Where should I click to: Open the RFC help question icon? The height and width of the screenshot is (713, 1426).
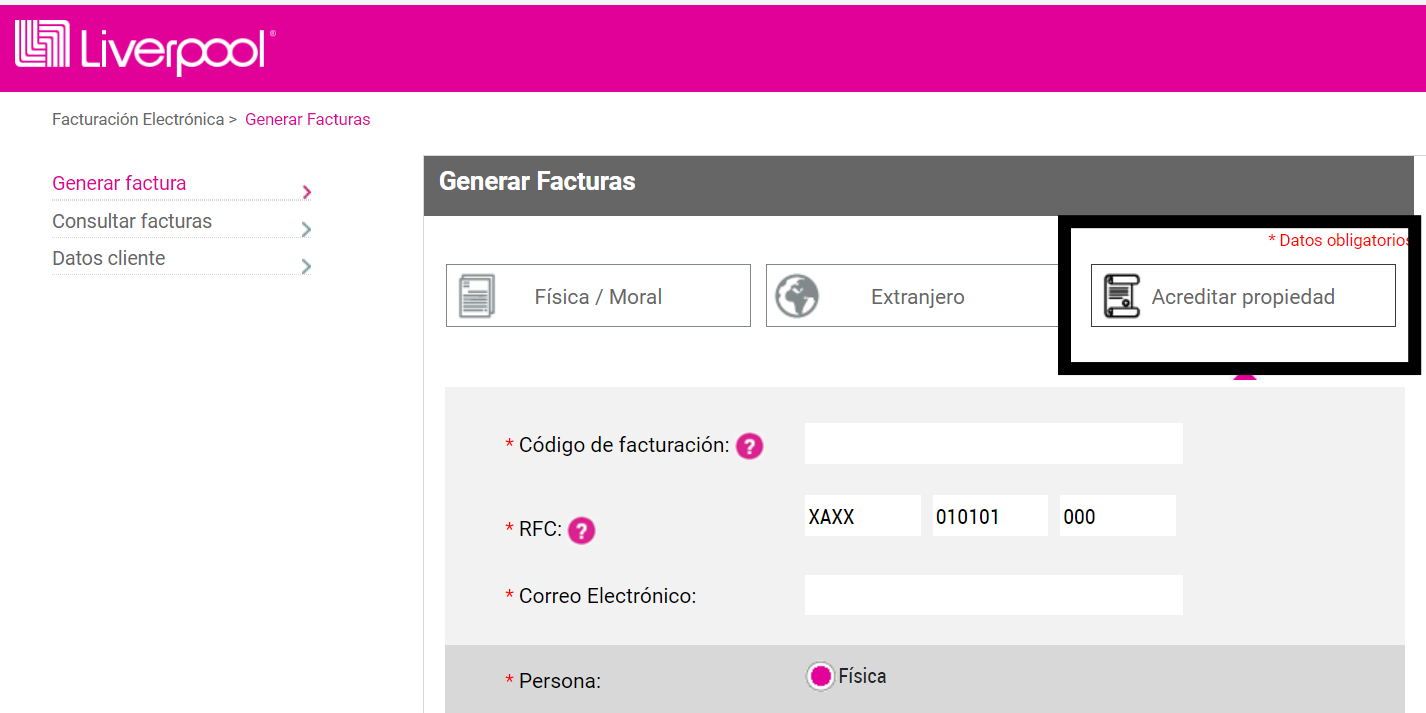(582, 531)
